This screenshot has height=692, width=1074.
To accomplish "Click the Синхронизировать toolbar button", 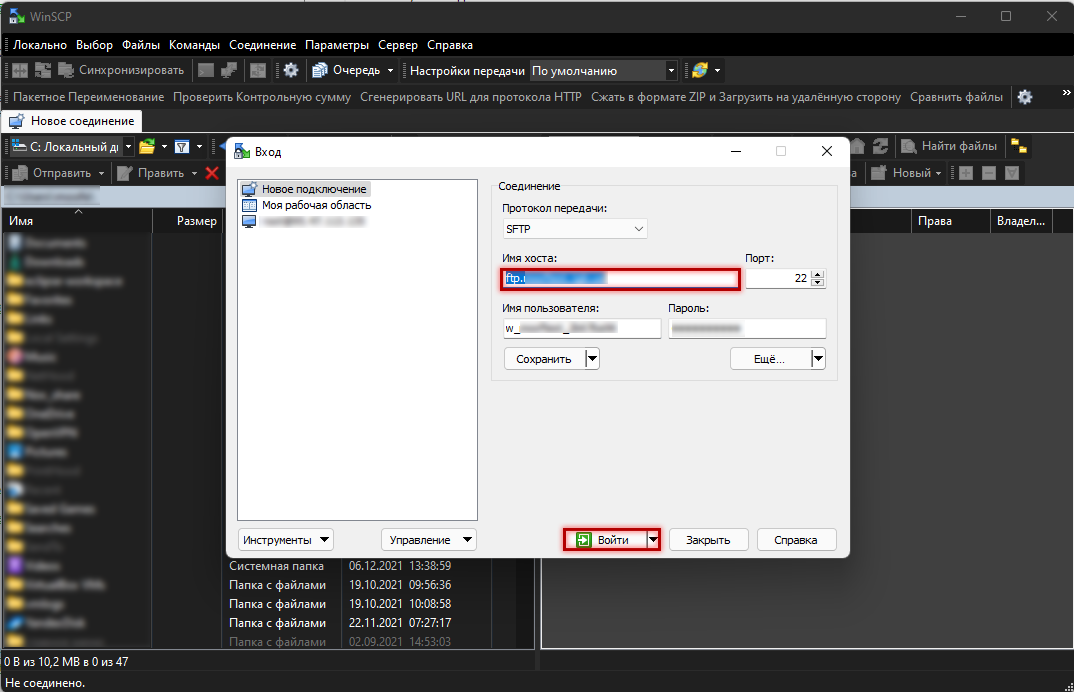I will click(x=121, y=70).
